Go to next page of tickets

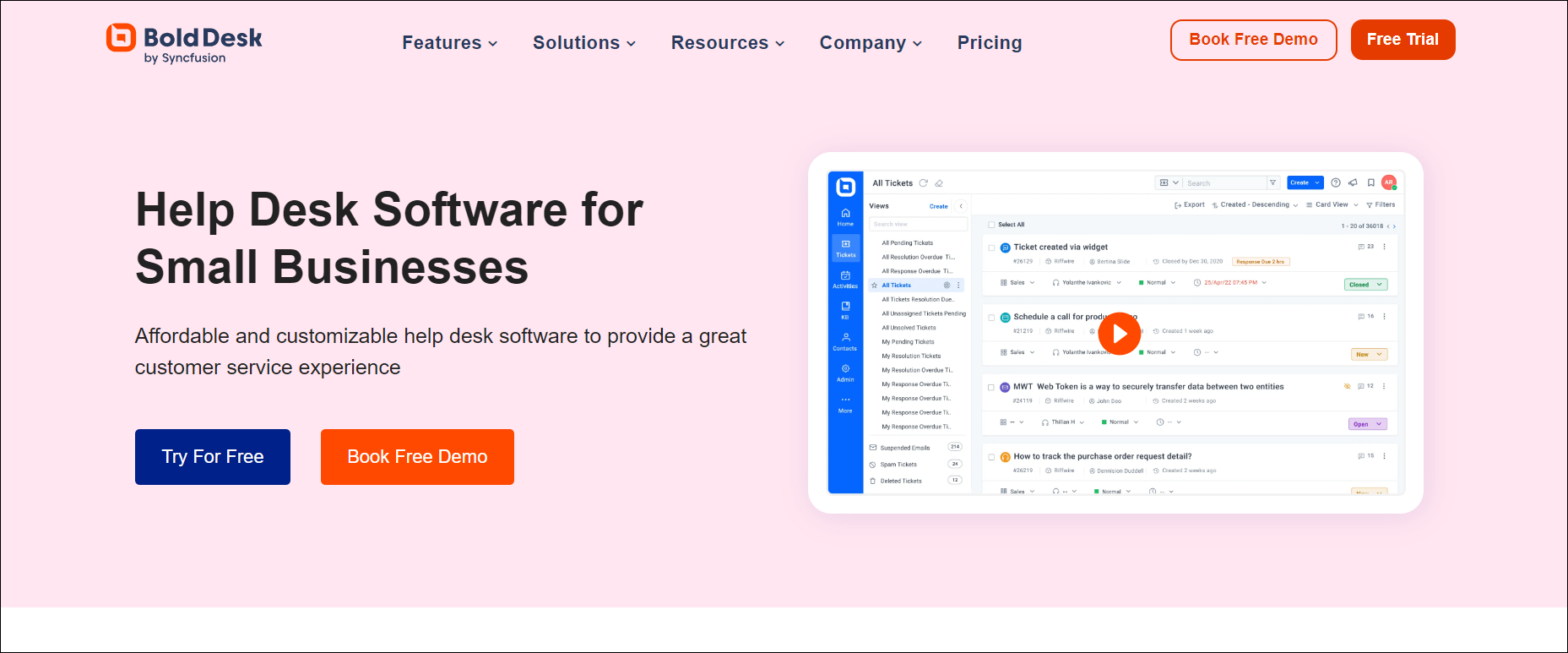(1395, 226)
